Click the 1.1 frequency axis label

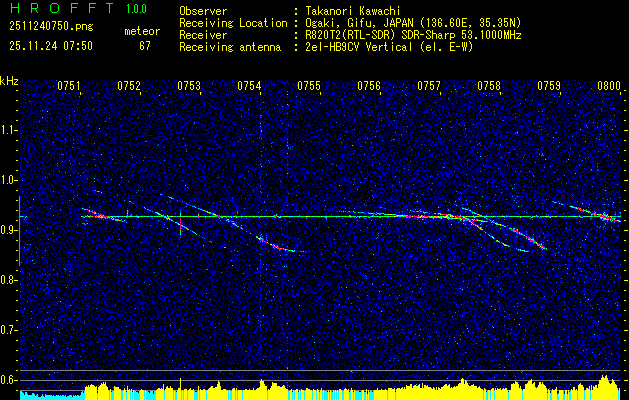pos(8,130)
